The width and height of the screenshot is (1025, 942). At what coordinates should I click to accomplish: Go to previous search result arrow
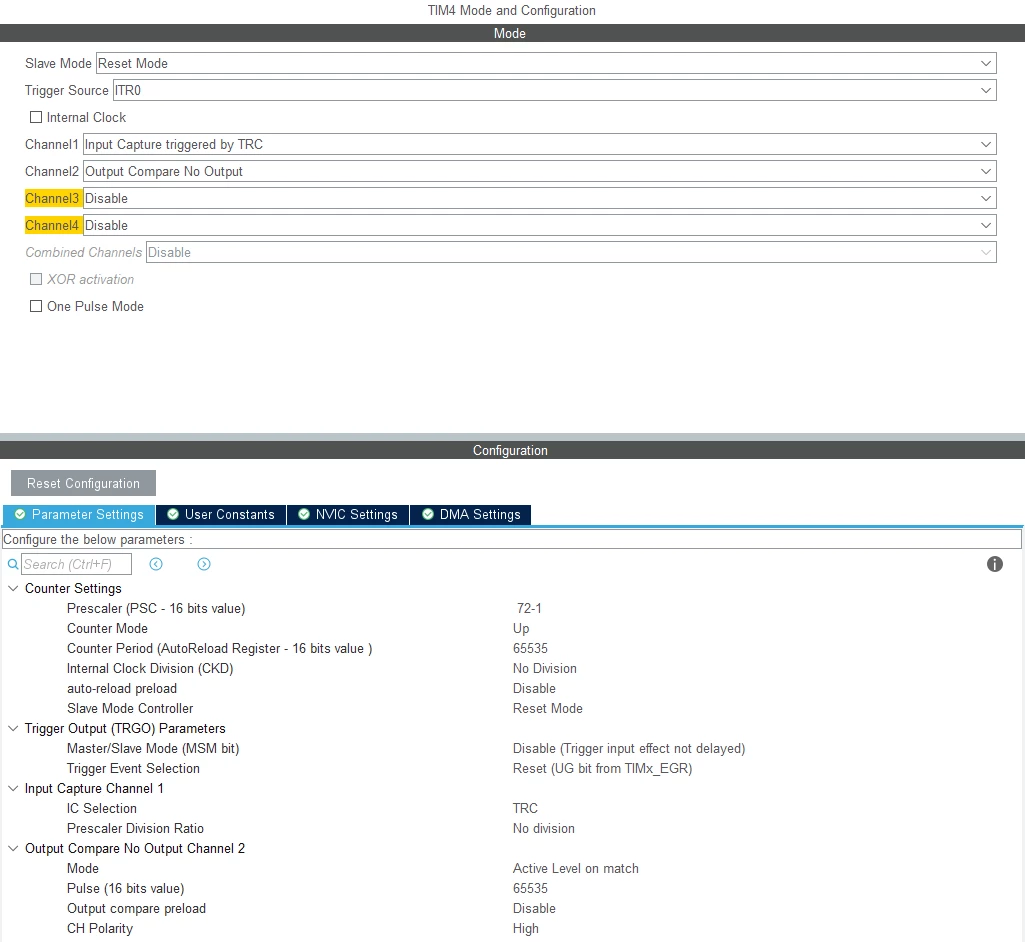156,564
